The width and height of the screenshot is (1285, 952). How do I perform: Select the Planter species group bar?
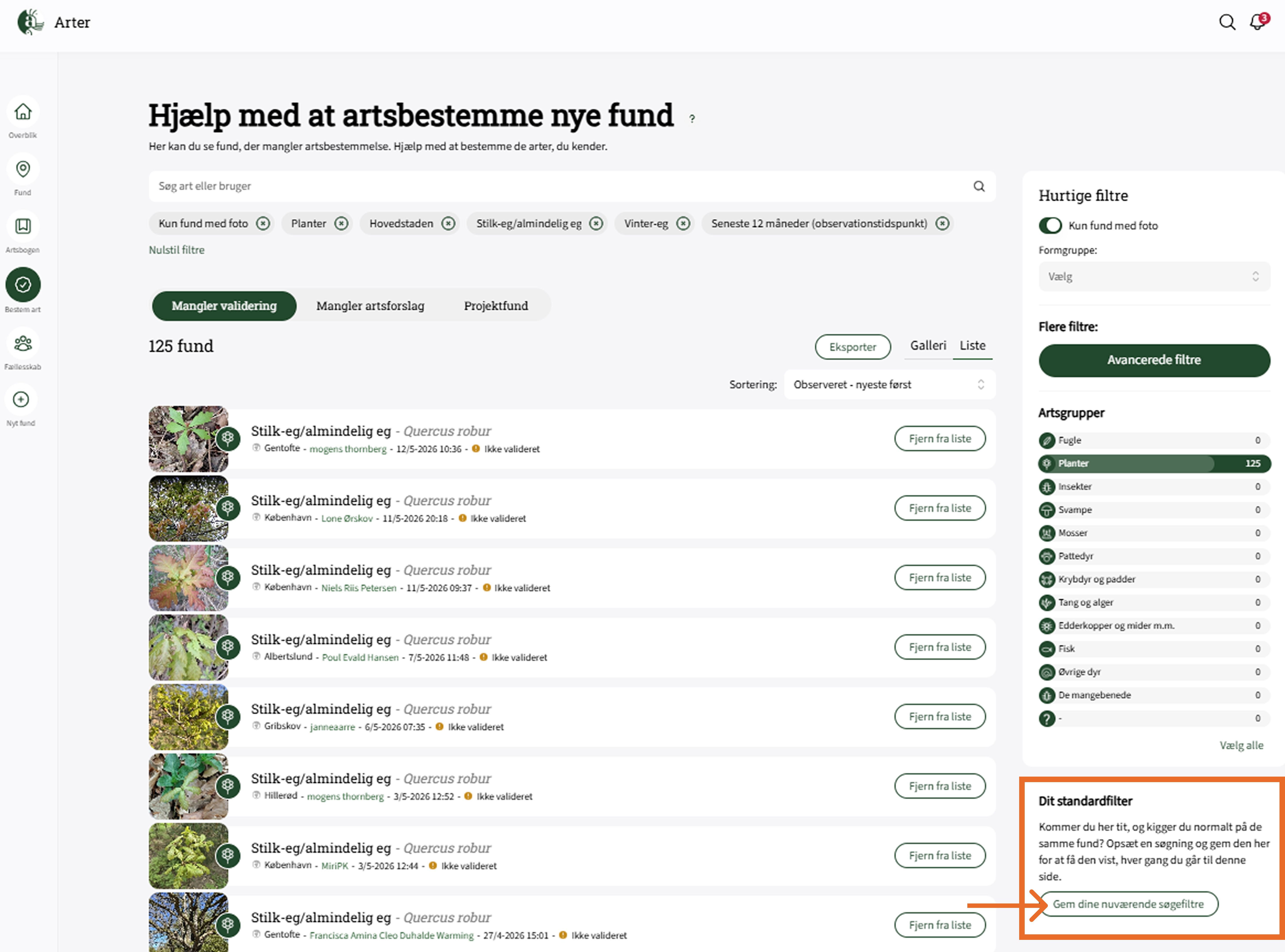(x=1154, y=464)
